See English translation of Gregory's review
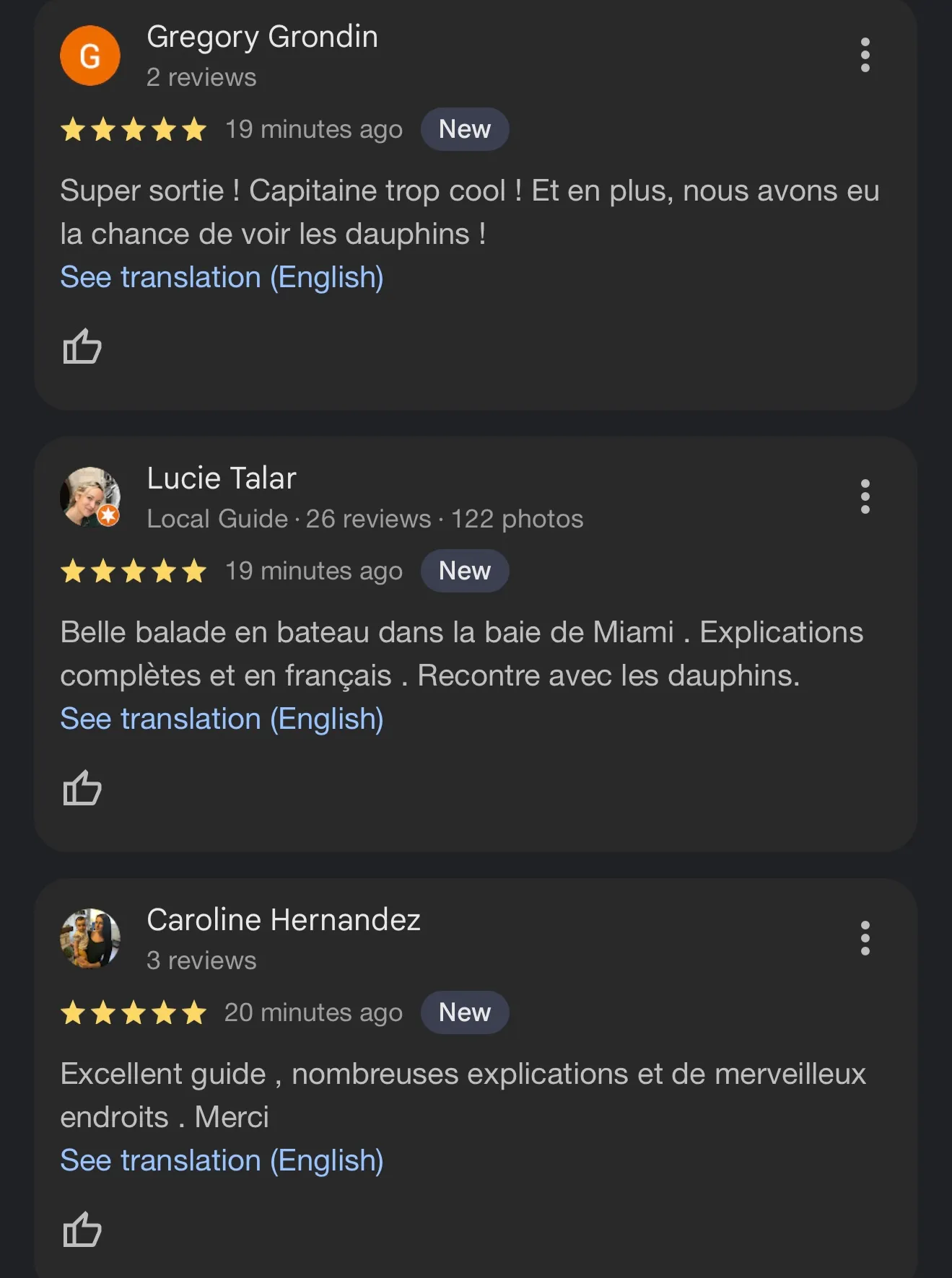 [x=222, y=278]
